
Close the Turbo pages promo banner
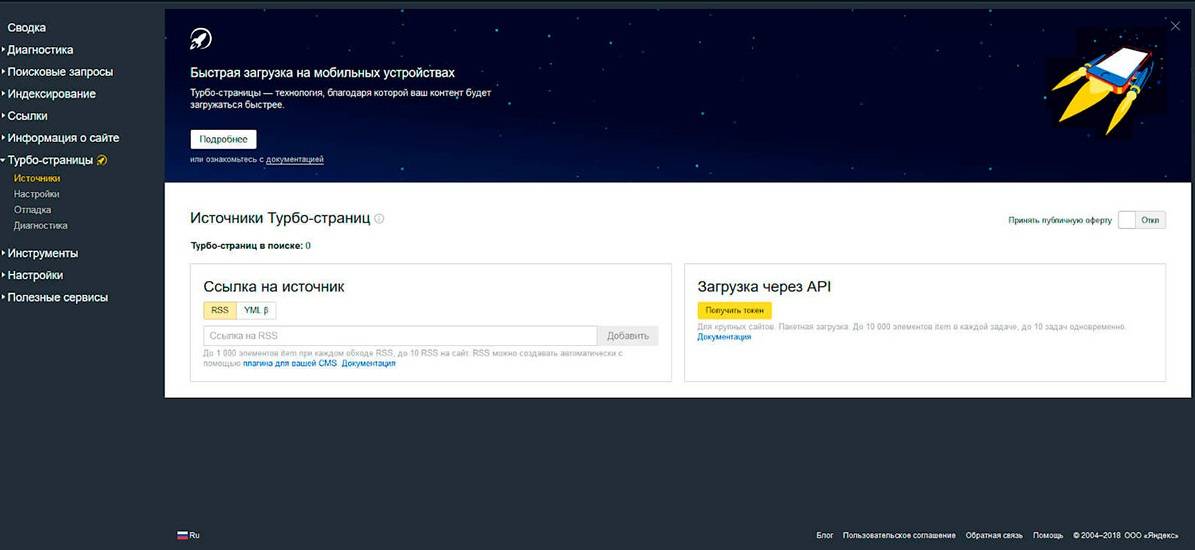pos(1175,26)
